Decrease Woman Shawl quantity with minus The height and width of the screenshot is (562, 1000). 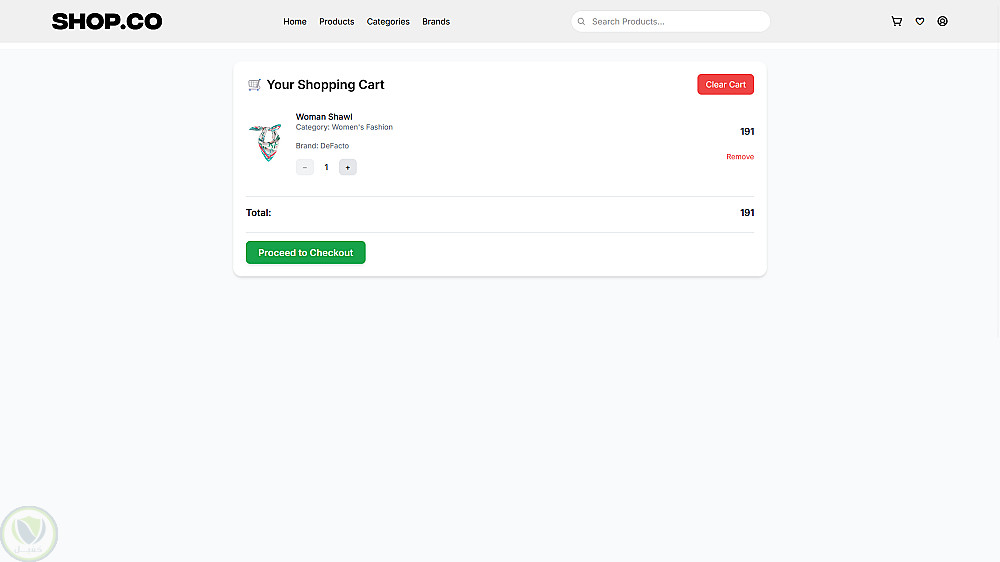pyautogui.click(x=305, y=167)
